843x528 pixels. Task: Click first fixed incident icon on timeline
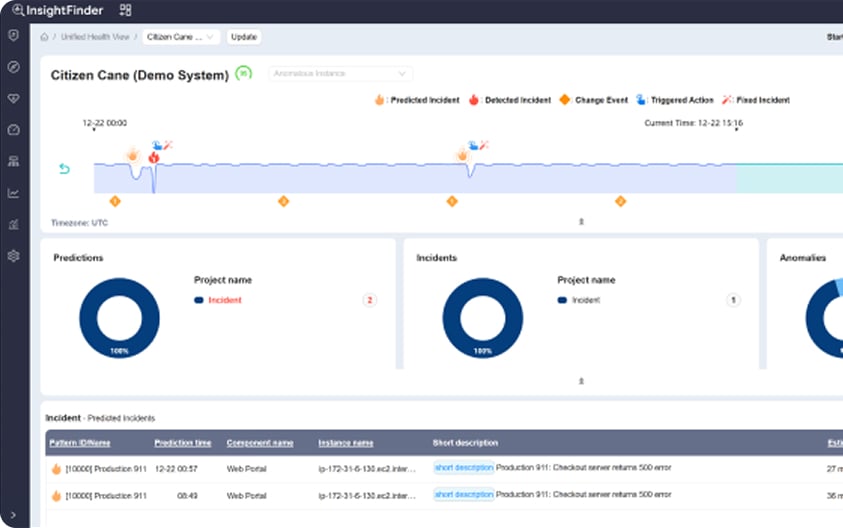click(x=168, y=145)
